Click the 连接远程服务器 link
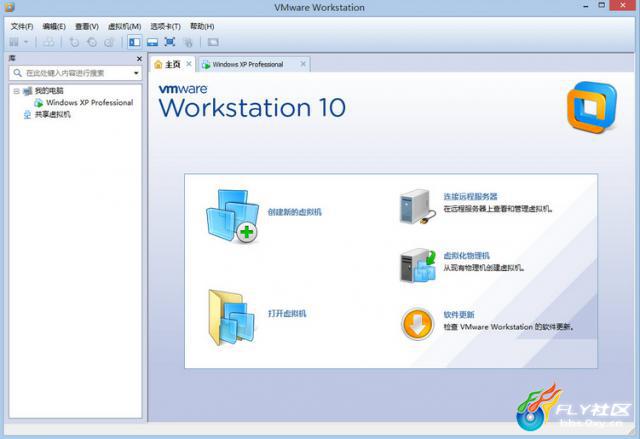The image size is (640, 439). coord(471,197)
